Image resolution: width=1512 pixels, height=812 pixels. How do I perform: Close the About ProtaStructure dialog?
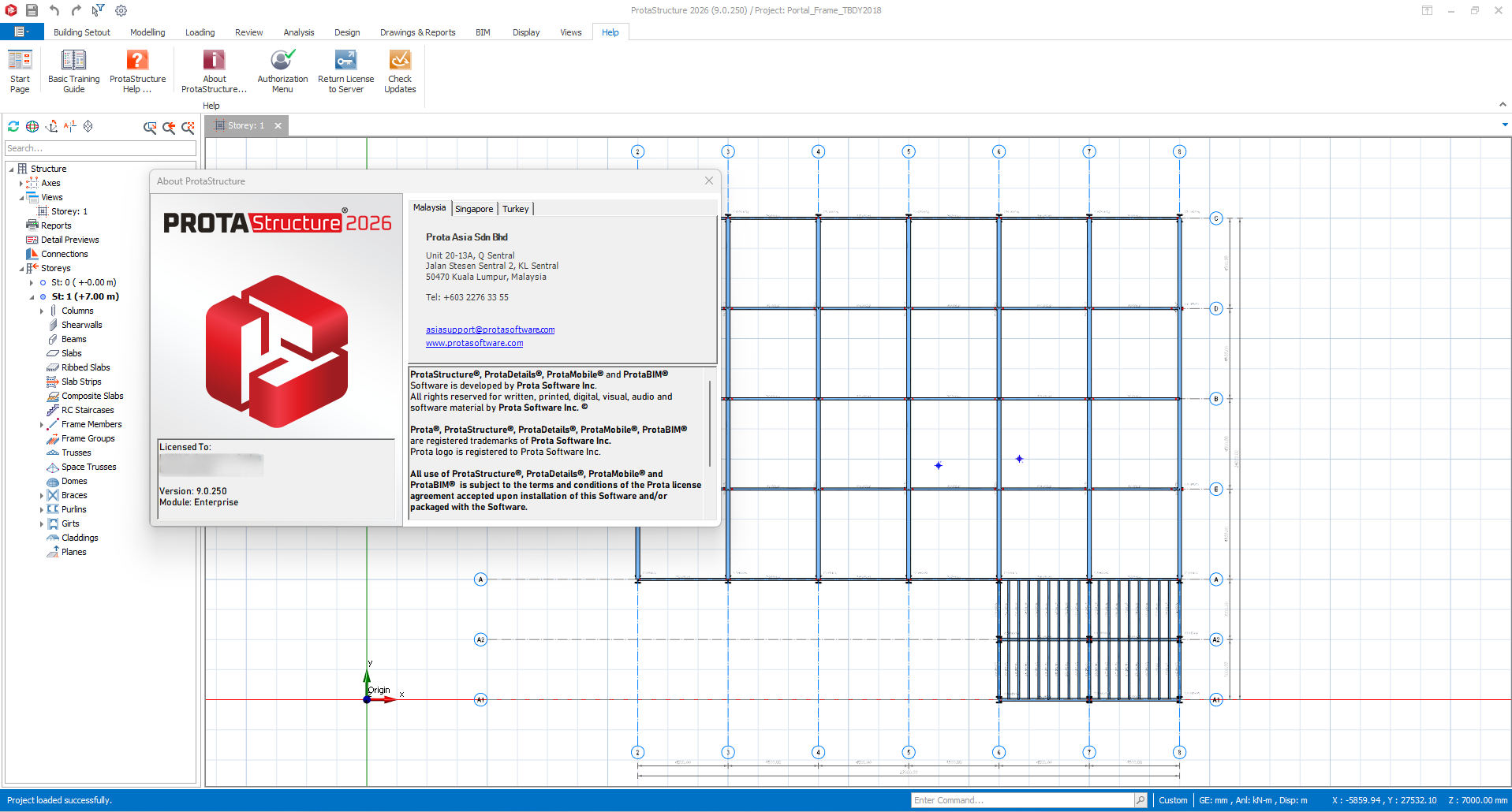click(708, 181)
